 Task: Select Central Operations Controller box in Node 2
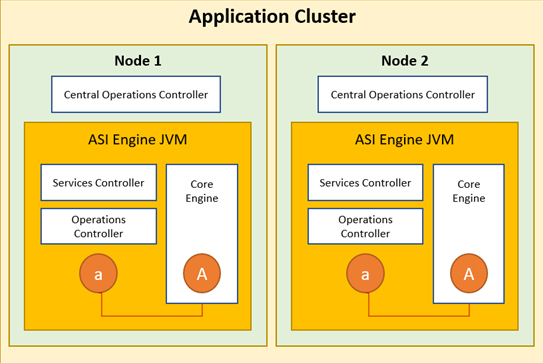403,94
